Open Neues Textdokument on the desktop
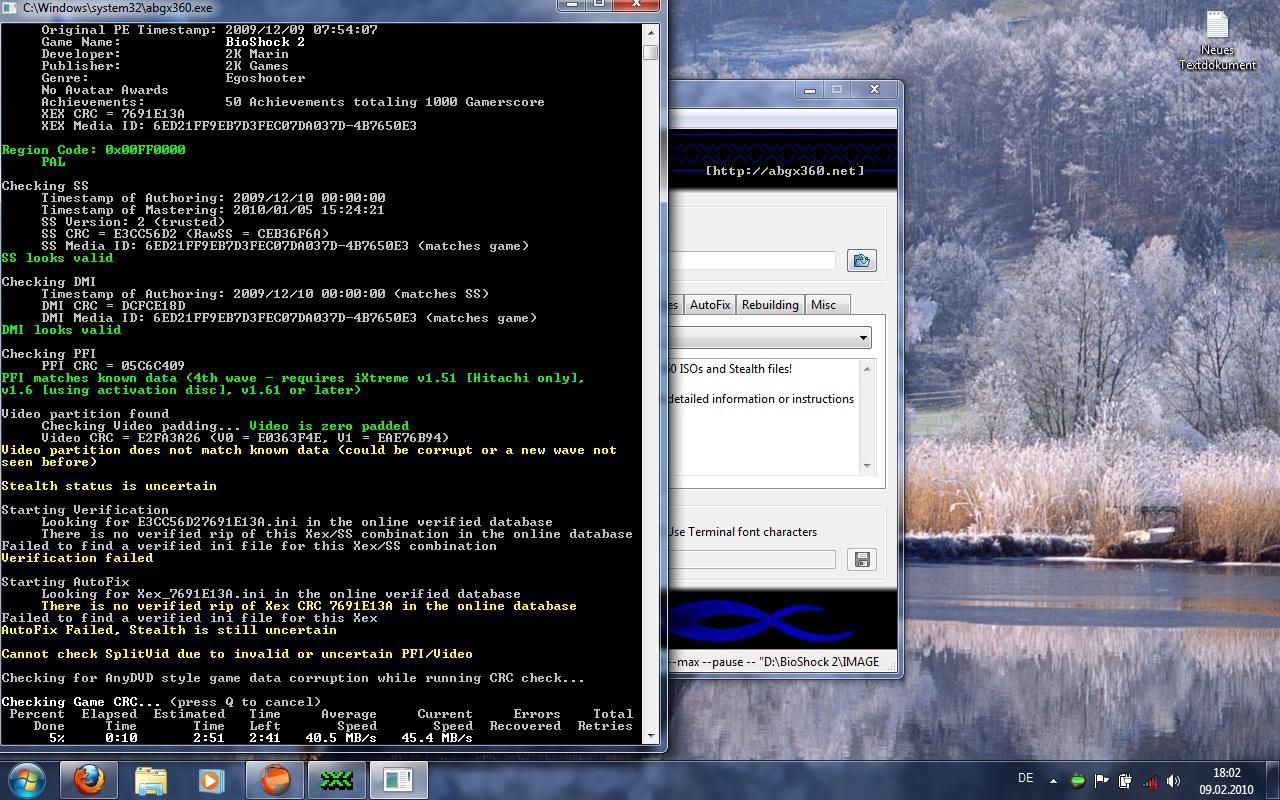Screen dimensions: 1280x800 (x=1217, y=41)
